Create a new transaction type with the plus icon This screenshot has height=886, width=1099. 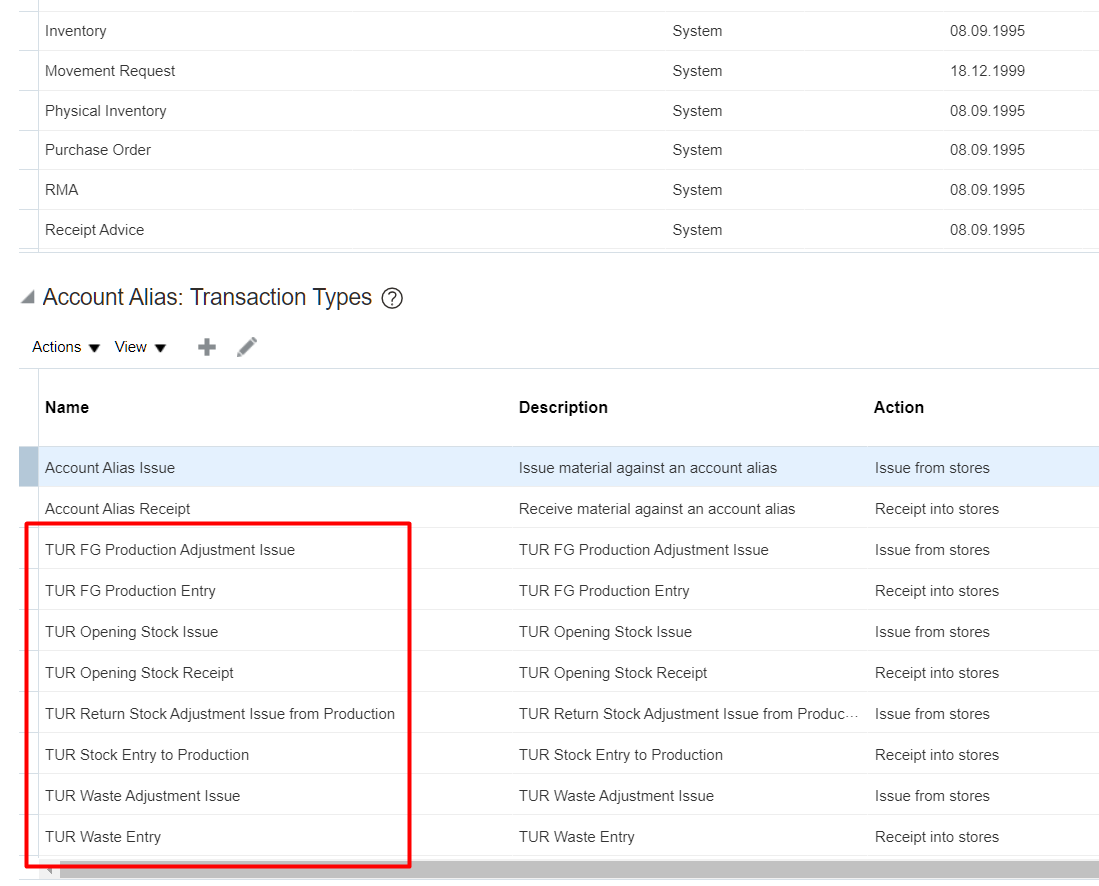coord(206,347)
